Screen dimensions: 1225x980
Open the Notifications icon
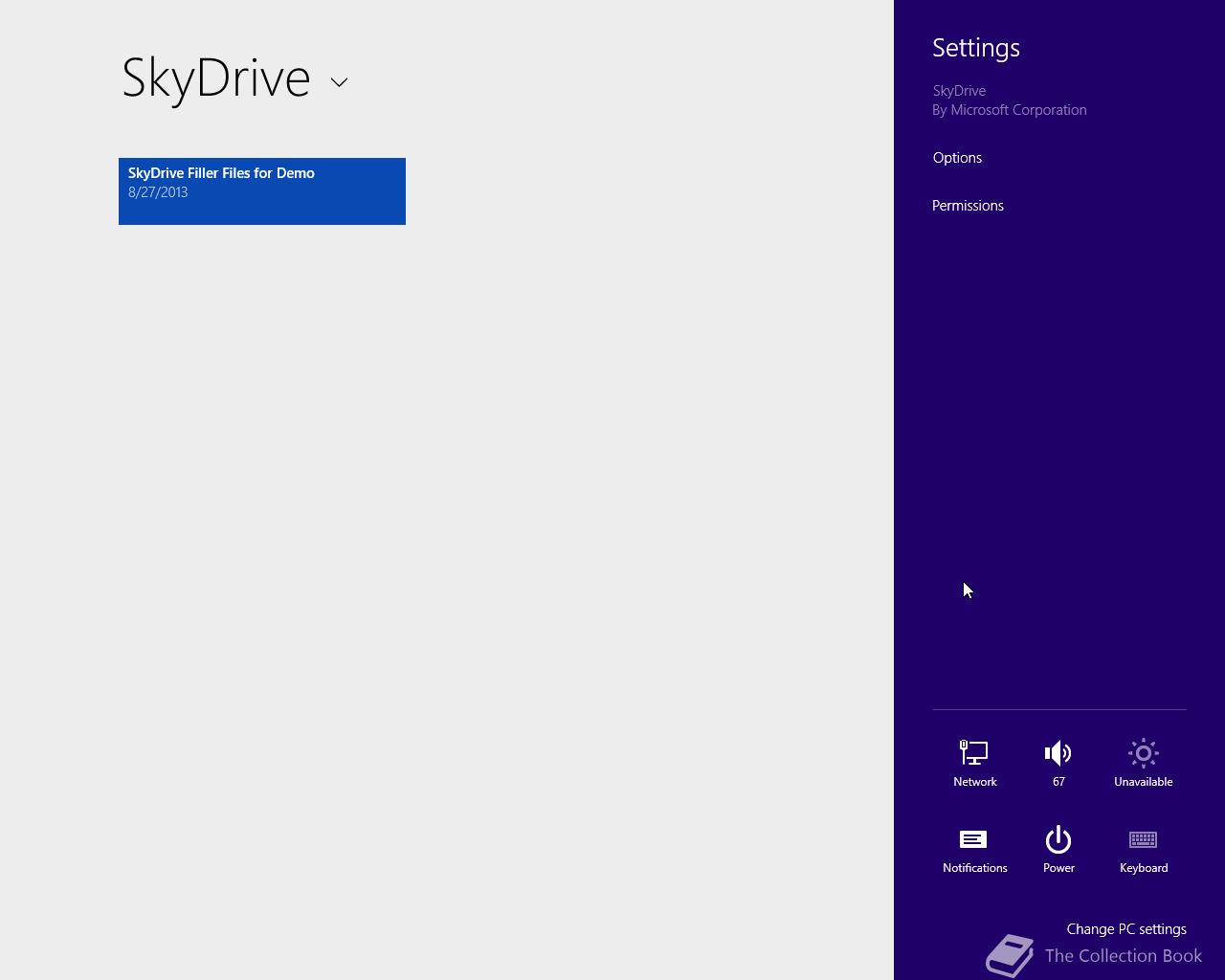[973, 839]
